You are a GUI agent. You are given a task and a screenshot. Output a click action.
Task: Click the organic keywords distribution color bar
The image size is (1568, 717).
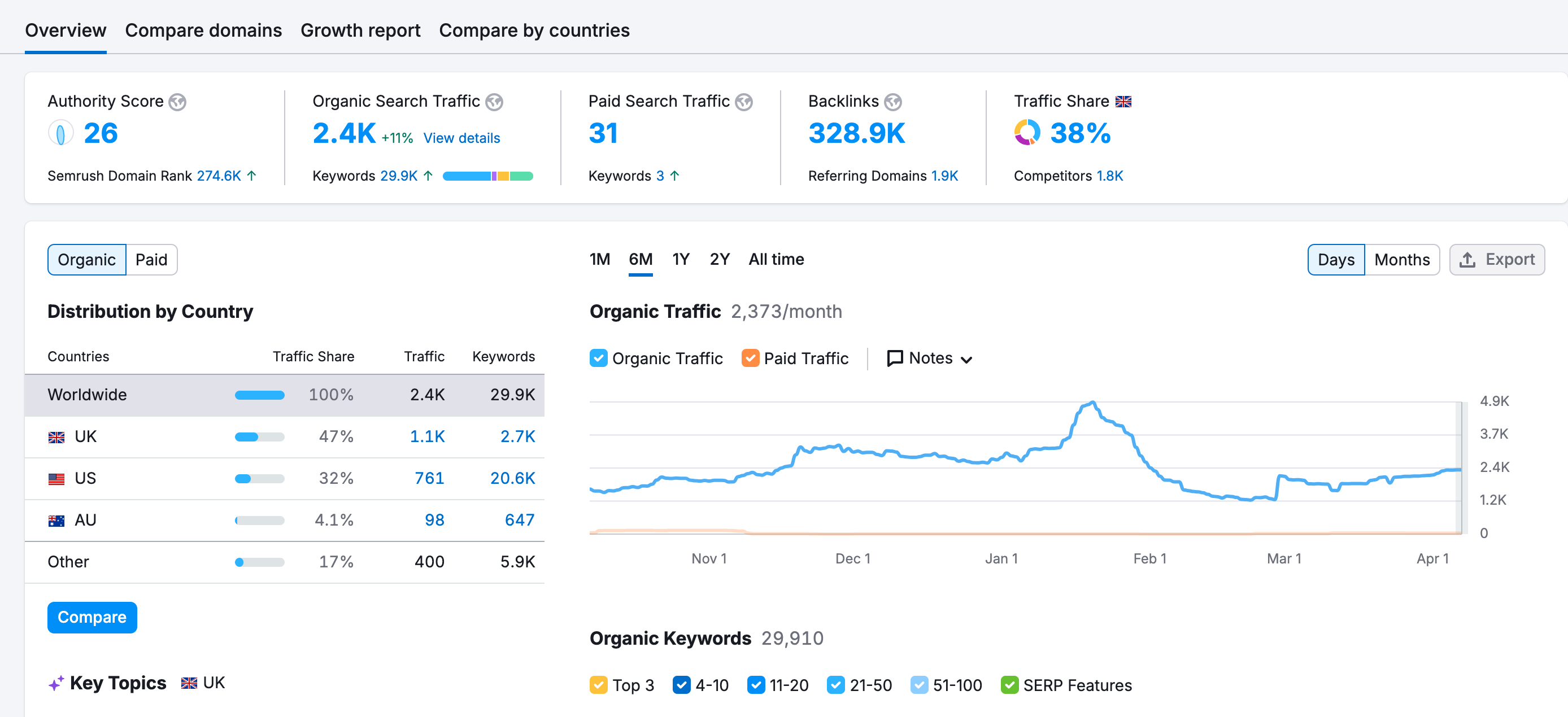point(487,176)
